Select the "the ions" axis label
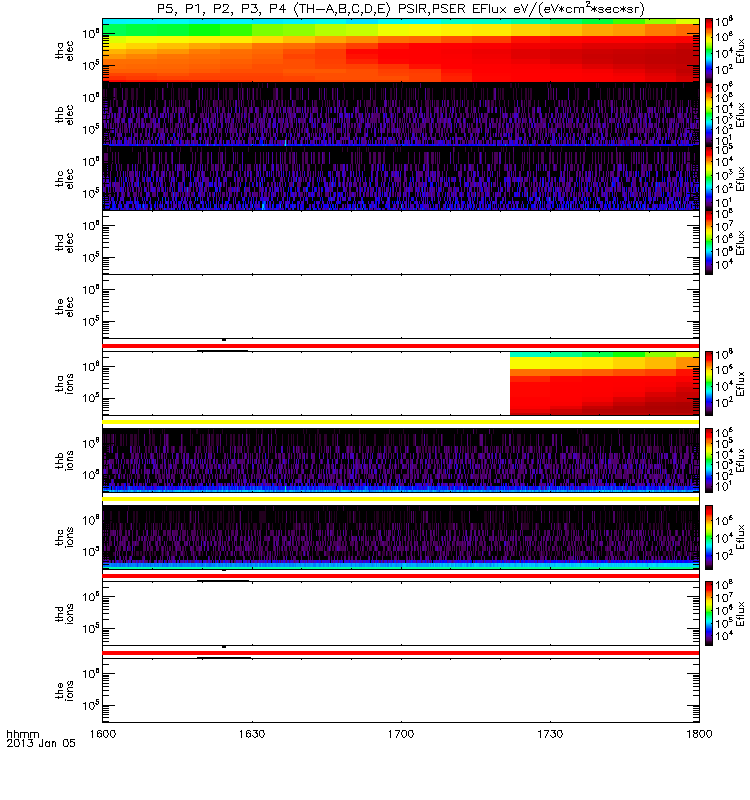The width and height of the screenshot is (750, 800). click(64, 690)
